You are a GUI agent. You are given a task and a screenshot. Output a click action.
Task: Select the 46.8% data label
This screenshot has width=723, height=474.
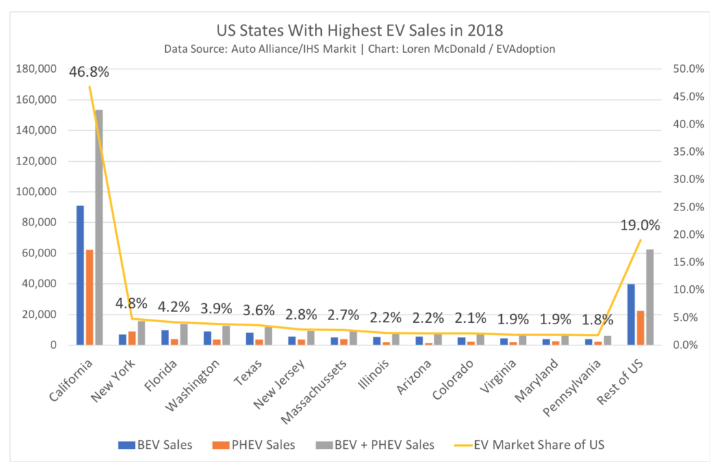89,72
